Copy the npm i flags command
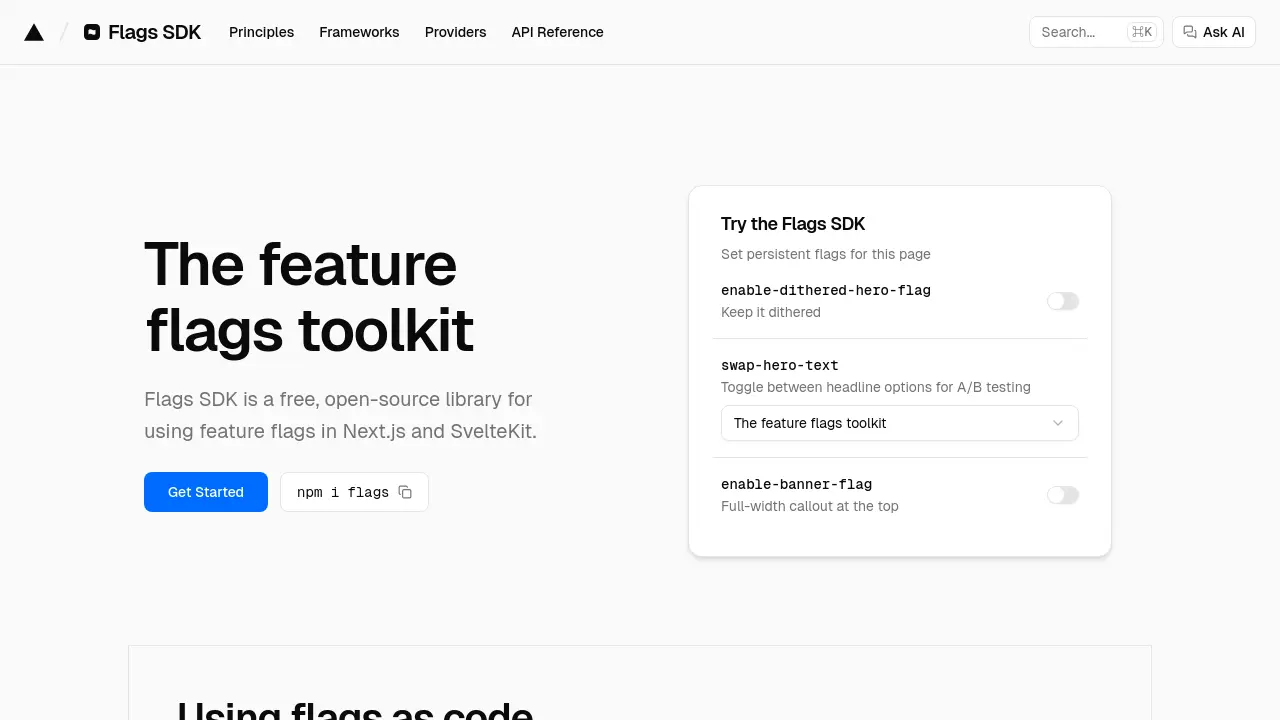This screenshot has width=1280, height=720. [x=405, y=492]
